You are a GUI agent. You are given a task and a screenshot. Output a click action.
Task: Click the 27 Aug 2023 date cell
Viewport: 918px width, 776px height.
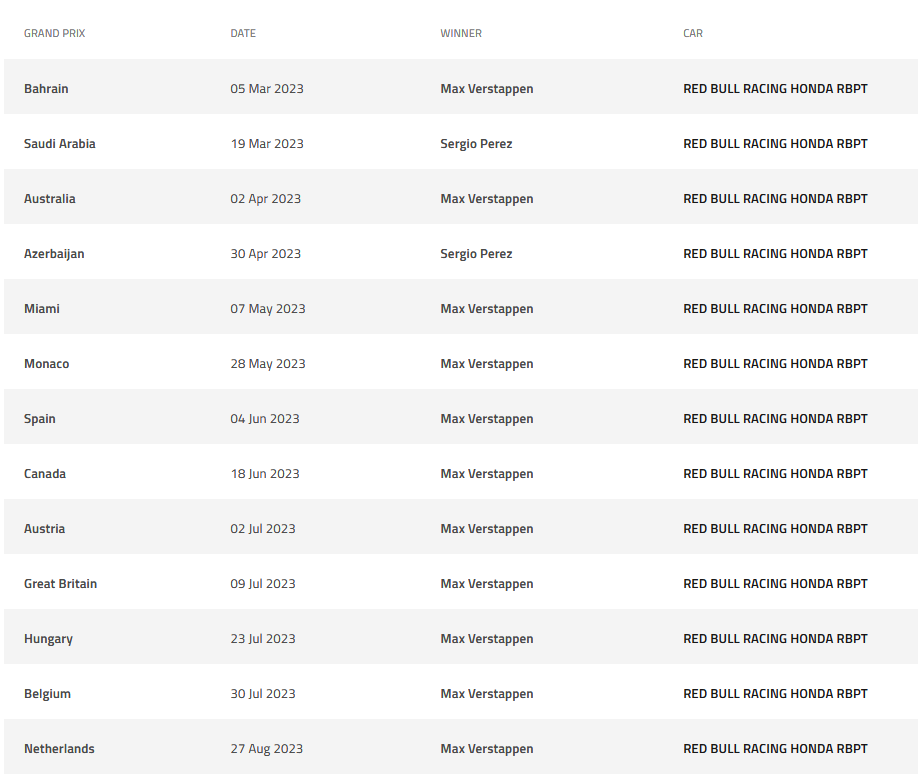coord(267,749)
